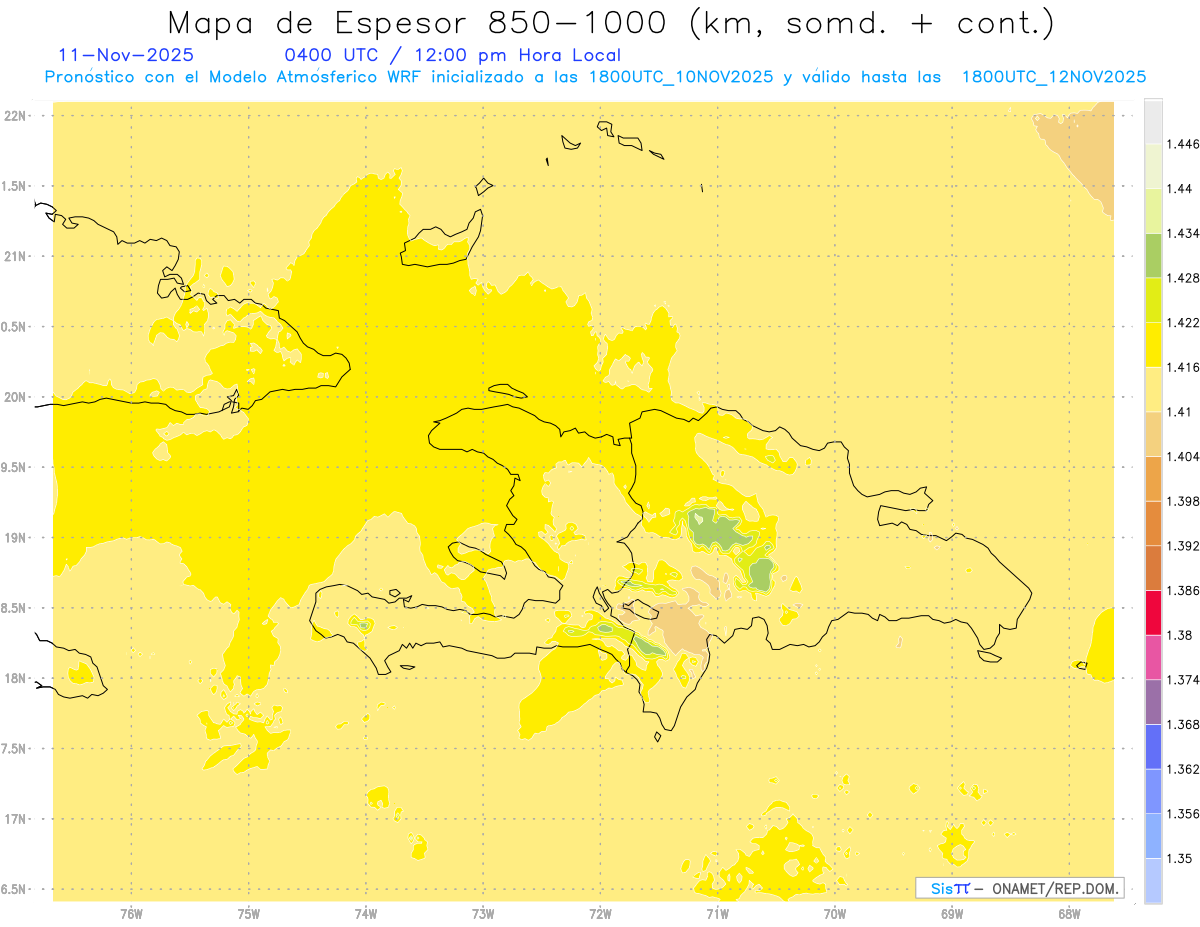Click colorbar value 1.362
Screen dimensions: 1200x927
(x=1183, y=769)
